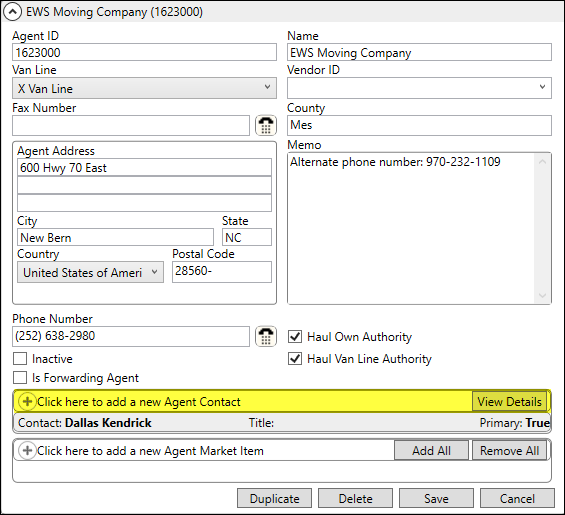Toggle the Is Forwarding Agent checkbox
Image resolution: width=565 pixels, height=515 pixels.
click(20, 378)
